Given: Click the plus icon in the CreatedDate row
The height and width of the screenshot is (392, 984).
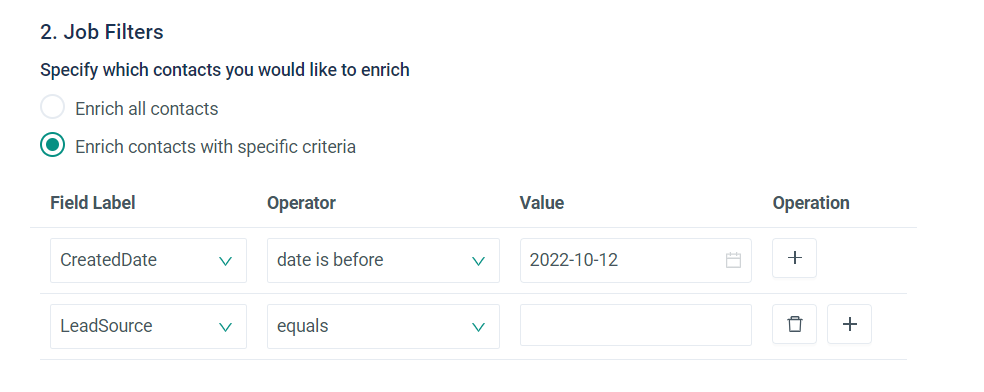Looking at the screenshot, I should (794, 258).
